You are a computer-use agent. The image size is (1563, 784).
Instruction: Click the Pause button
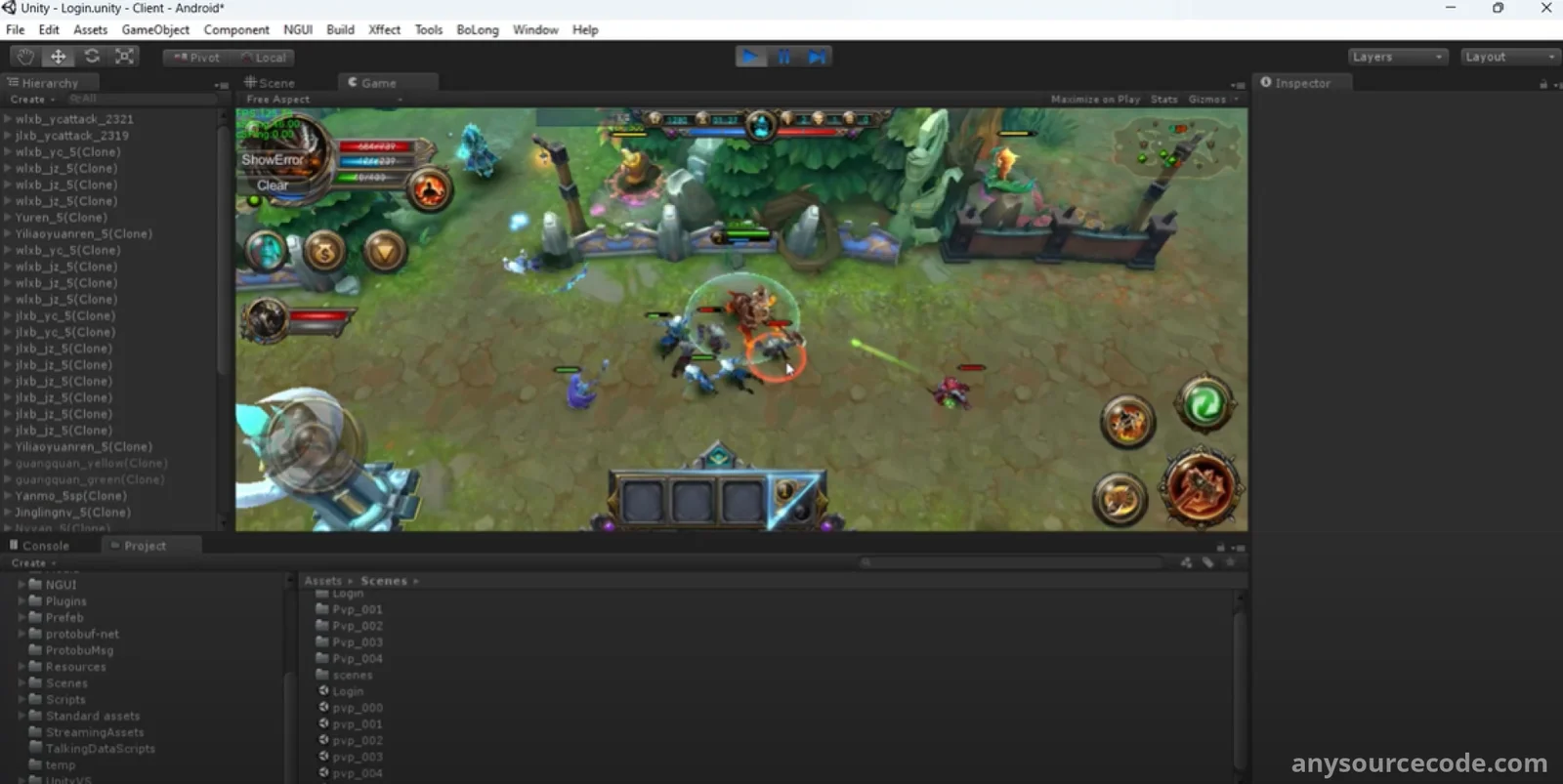[783, 57]
